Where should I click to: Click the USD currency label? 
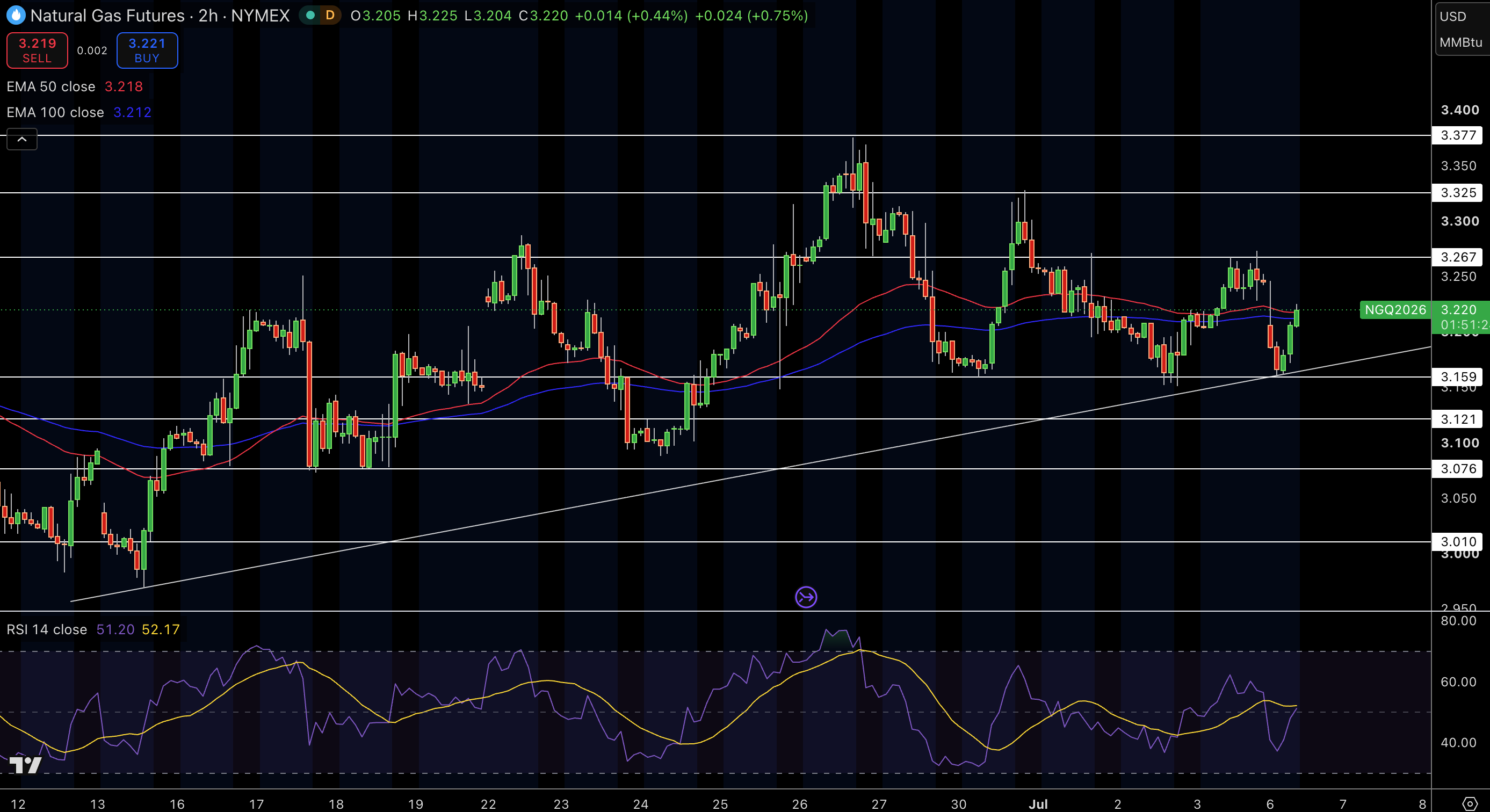click(x=1453, y=16)
